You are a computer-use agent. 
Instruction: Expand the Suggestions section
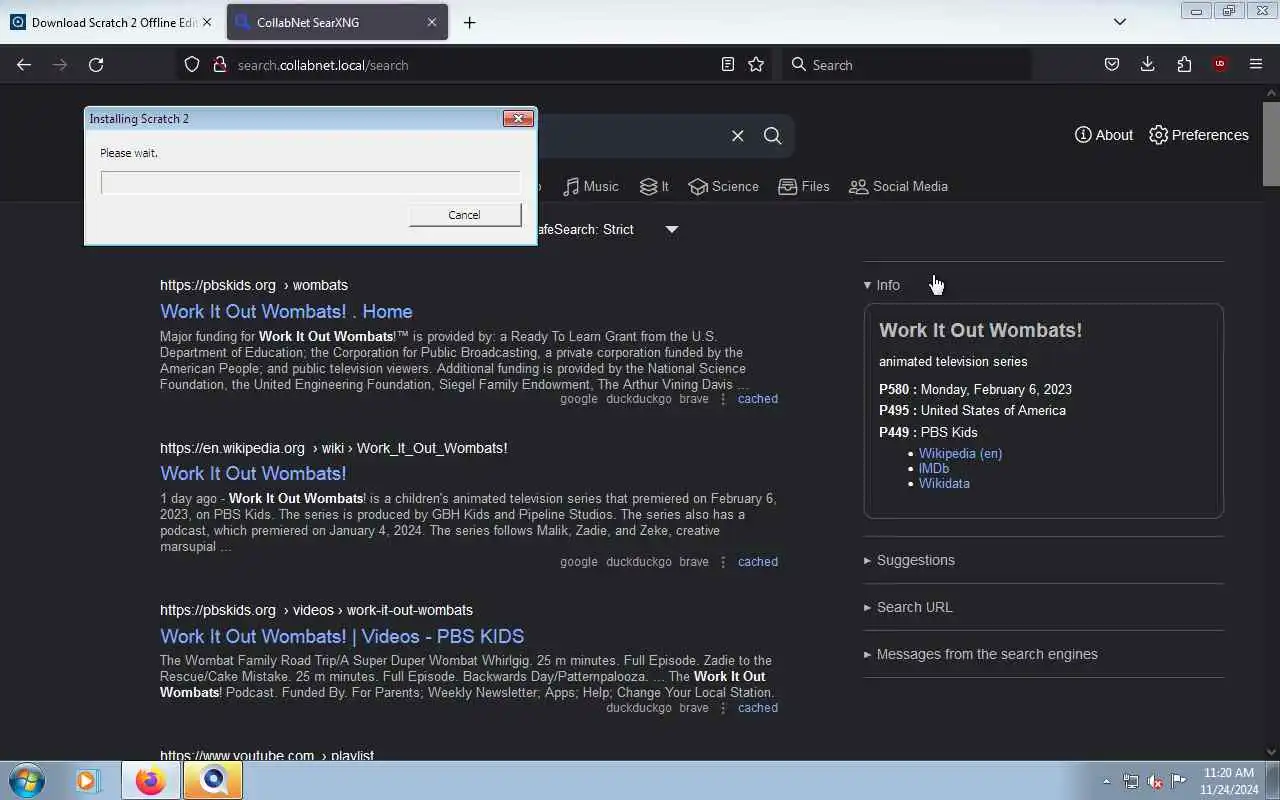[909, 560]
